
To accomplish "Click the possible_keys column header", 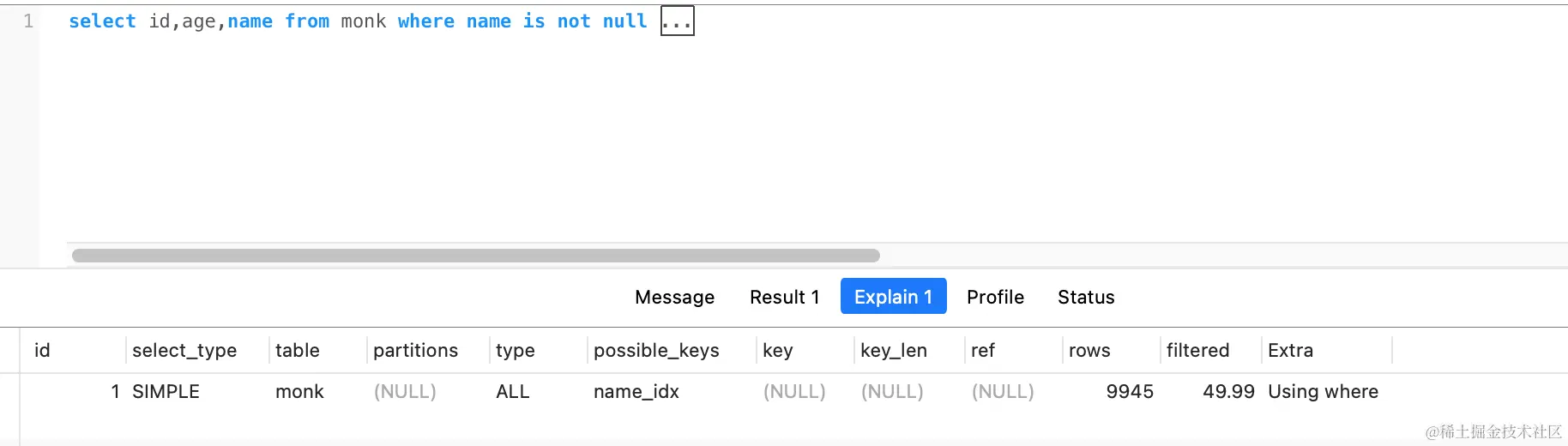I will tap(656, 350).
